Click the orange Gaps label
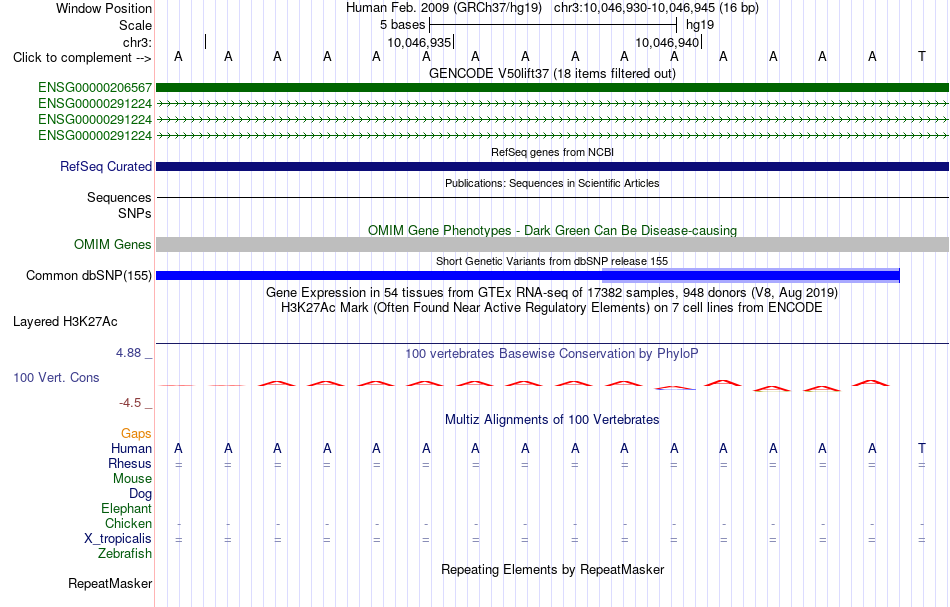The height and width of the screenshot is (607, 950). pos(136,434)
